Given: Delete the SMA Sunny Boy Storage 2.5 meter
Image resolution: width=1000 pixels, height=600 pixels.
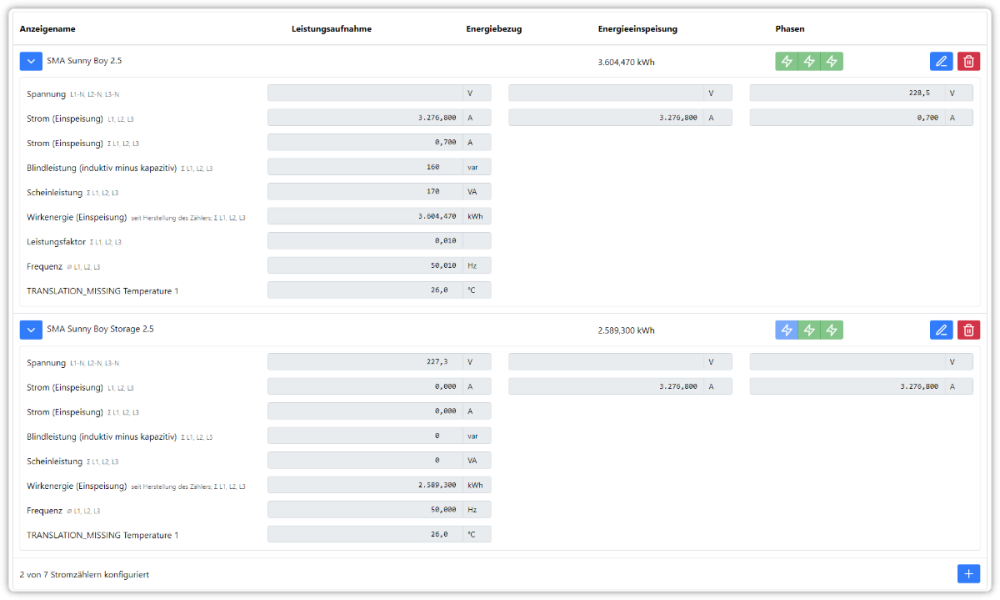Looking at the screenshot, I should click(968, 330).
